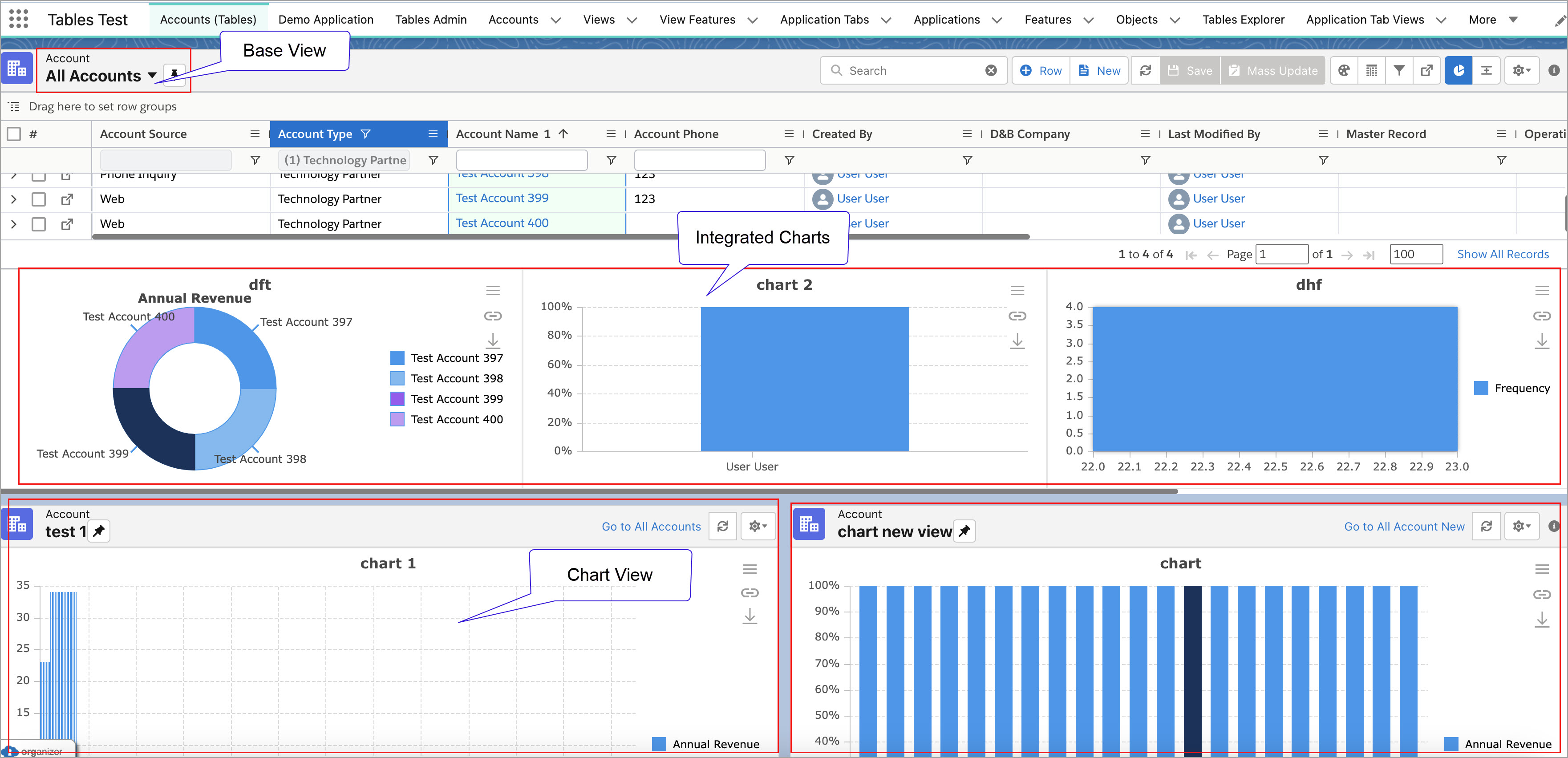Click the refresh icon in main toolbar

tap(1145, 71)
